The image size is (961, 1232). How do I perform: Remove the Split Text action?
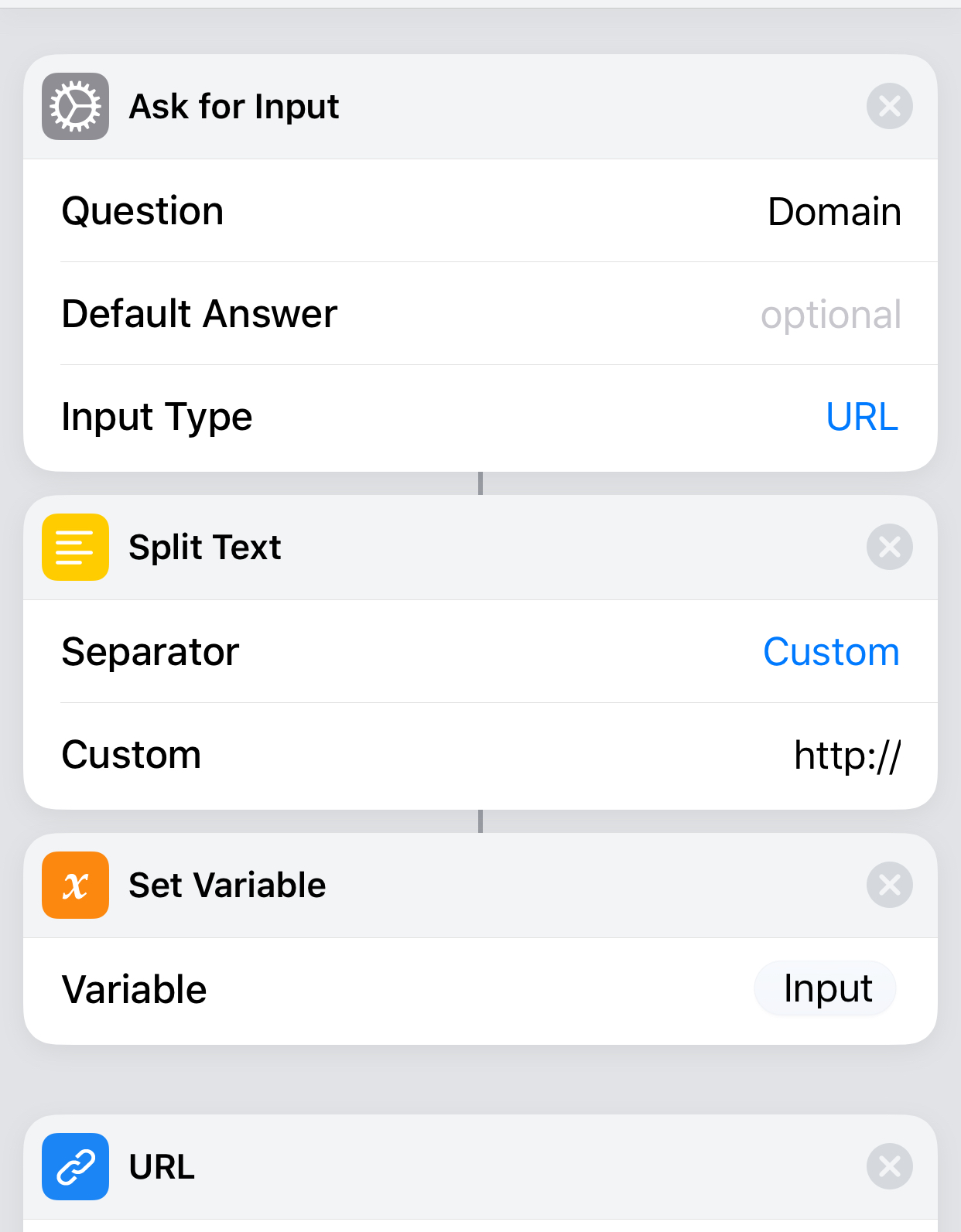coord(890,547)
